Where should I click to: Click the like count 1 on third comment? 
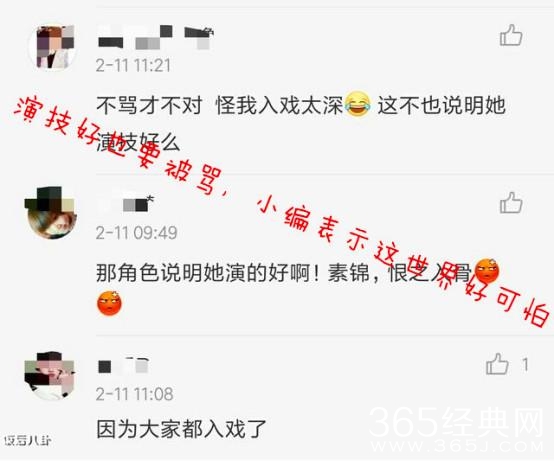[x=525, y=364]
